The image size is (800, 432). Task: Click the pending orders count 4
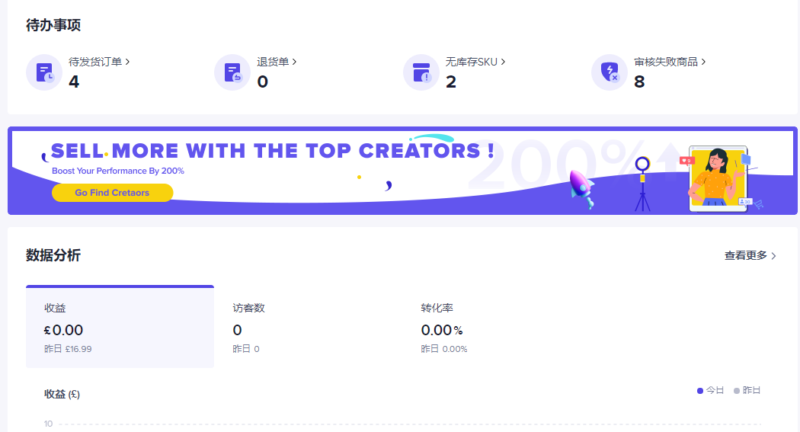tap(74, 81)
